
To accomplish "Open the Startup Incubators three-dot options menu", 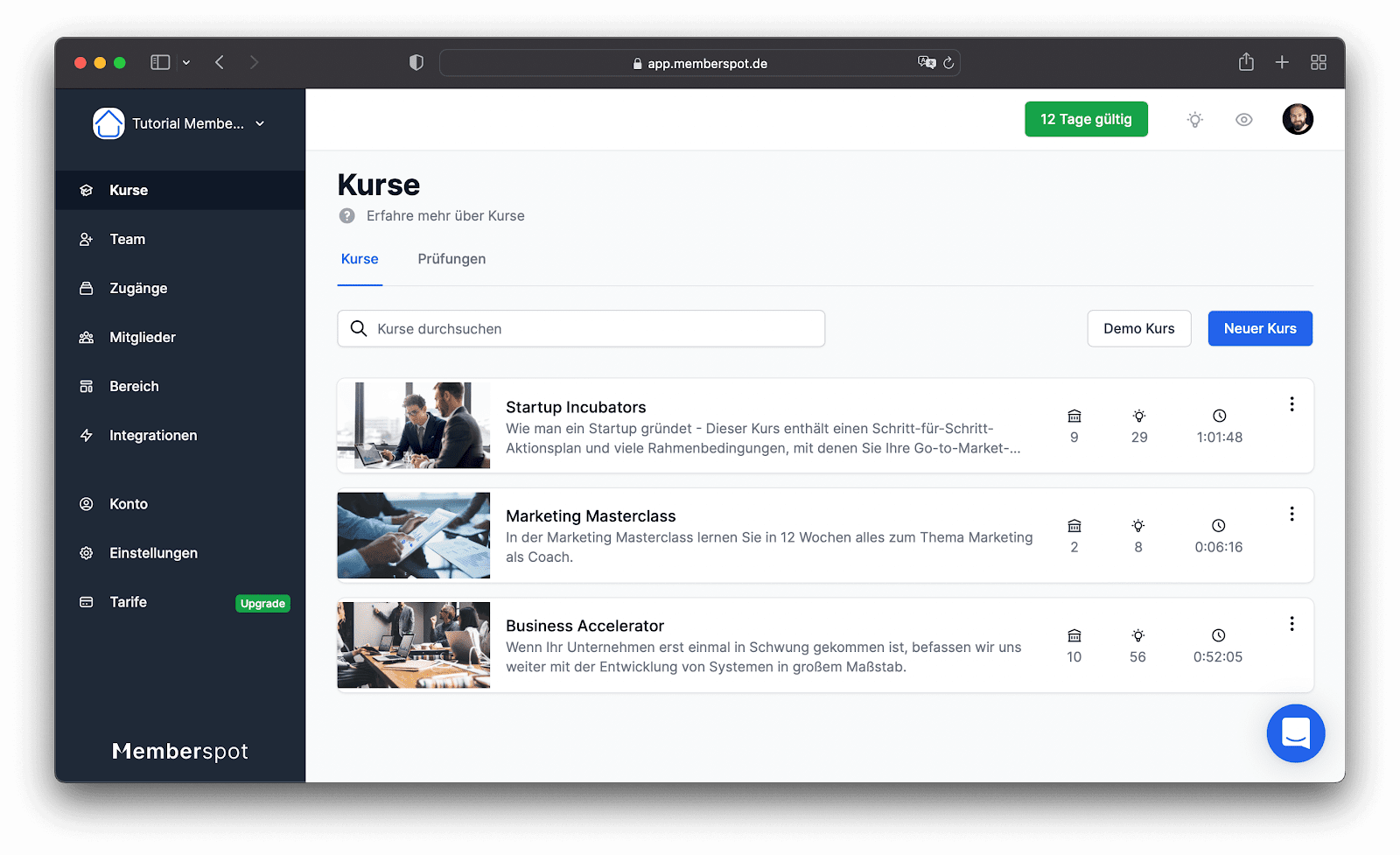I will pyautogui.click(x=1291, y=404).
